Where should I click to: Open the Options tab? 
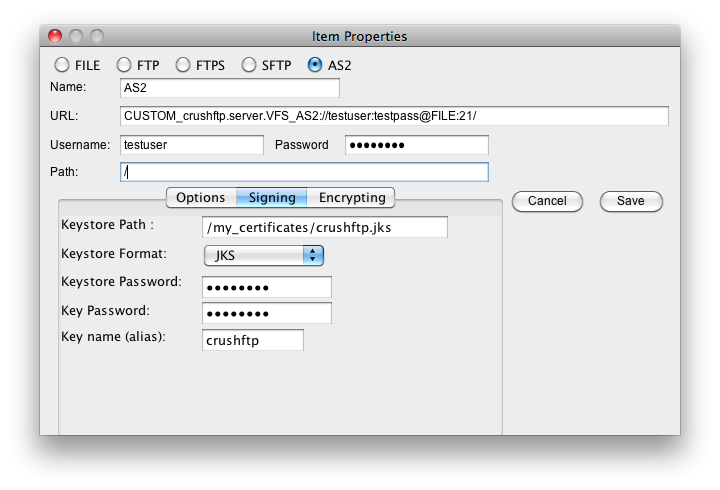point(201,197)
